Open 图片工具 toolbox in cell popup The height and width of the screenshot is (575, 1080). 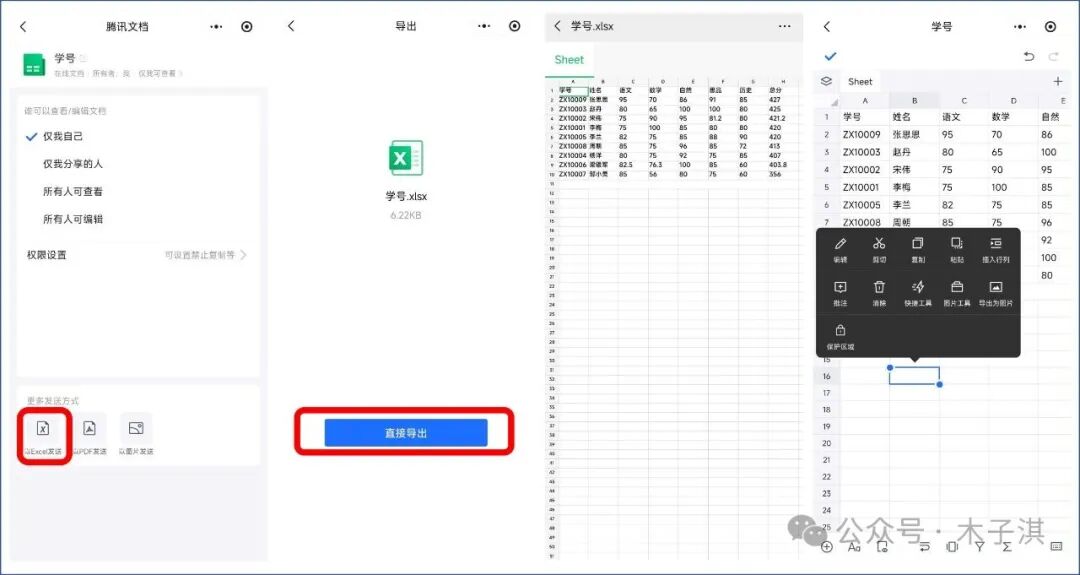coord(957,293)
